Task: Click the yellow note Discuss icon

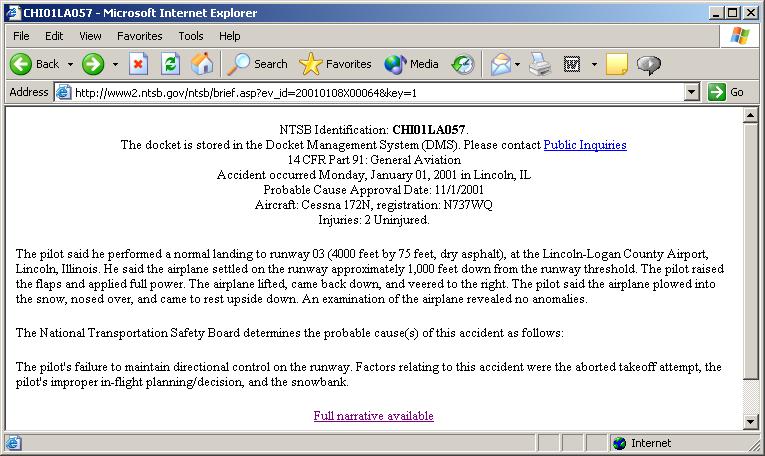Action: coord(617,64)
